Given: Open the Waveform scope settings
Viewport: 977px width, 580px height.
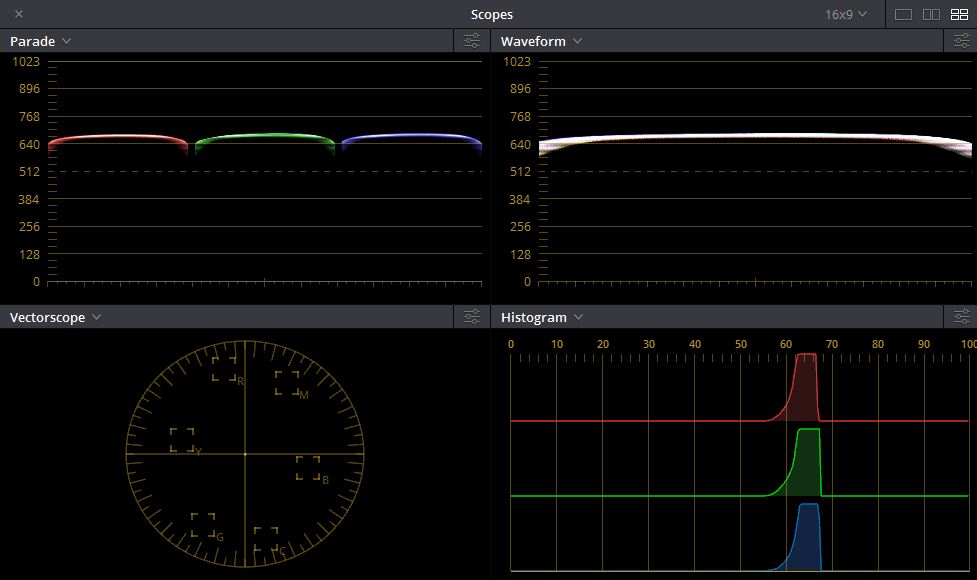Looking at the screenshot, I should pos(961,41).
